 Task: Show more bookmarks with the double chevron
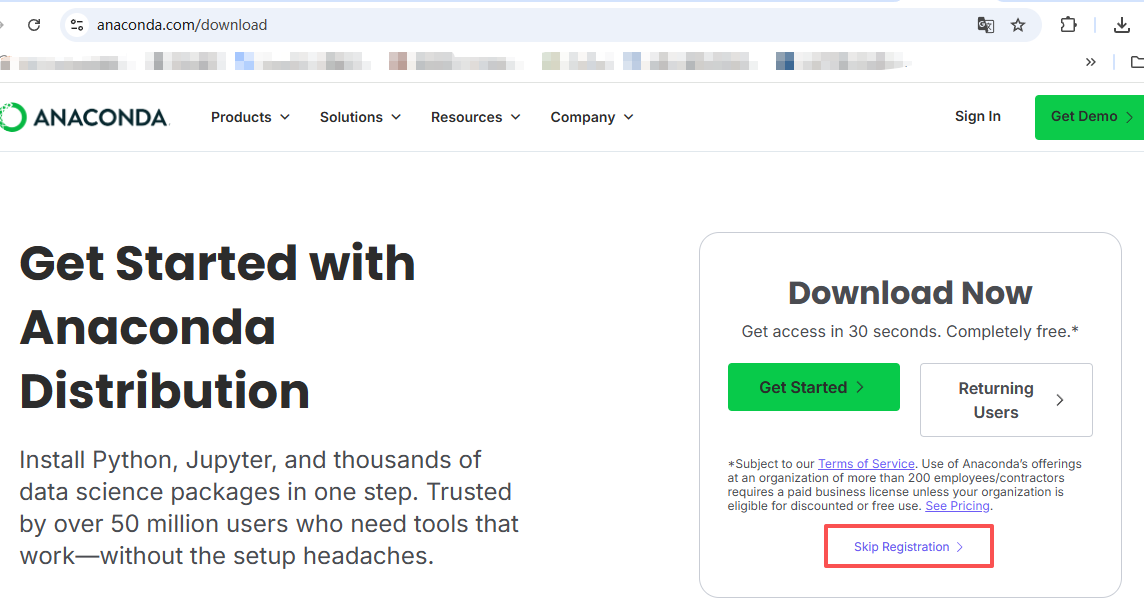[1091, 62]
